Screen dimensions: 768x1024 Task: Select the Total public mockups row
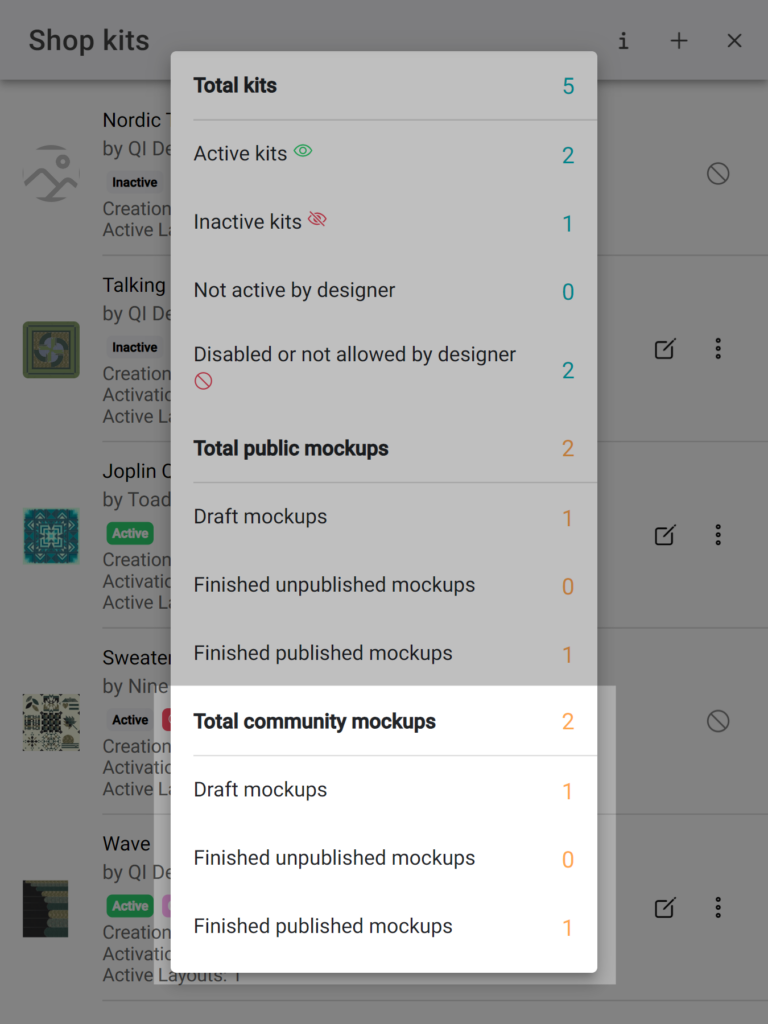[x=384, y=449]
